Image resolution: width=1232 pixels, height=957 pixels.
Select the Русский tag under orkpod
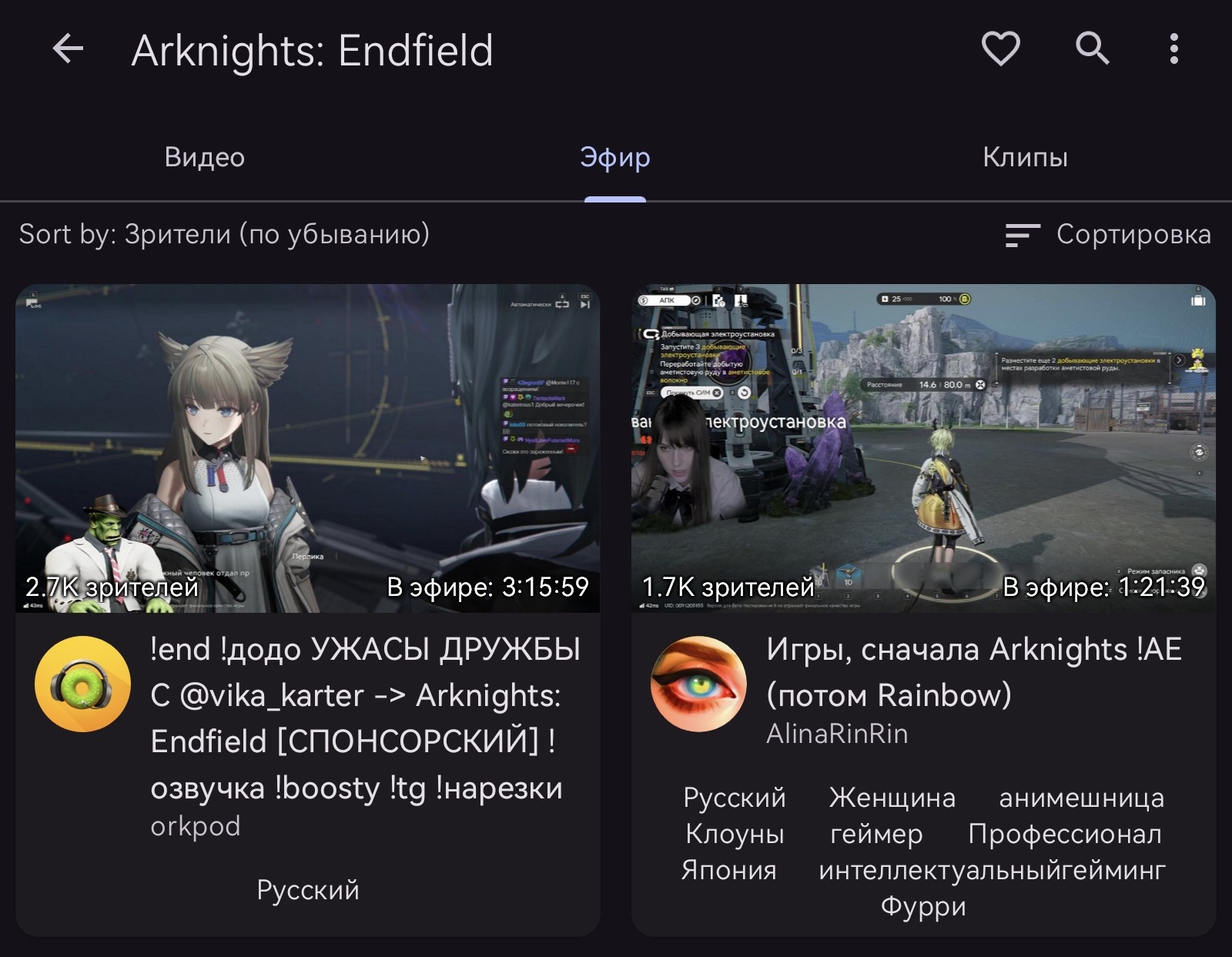308,890
